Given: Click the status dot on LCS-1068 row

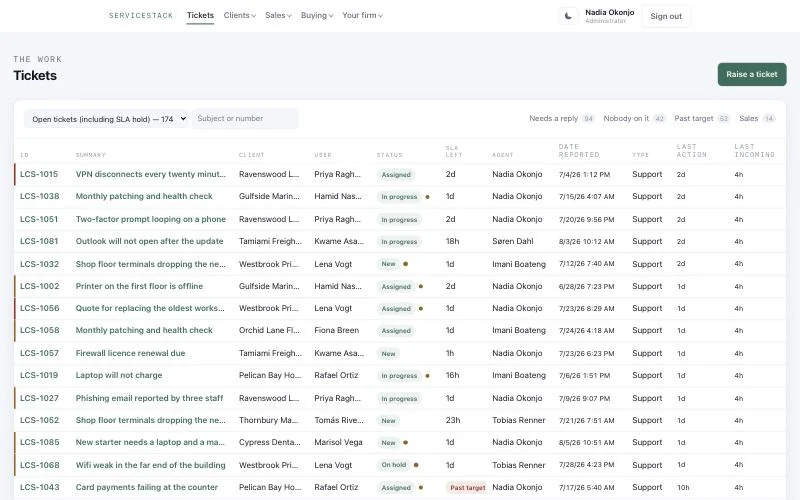Looking at the screenshot, I should (x=416, y=465).
